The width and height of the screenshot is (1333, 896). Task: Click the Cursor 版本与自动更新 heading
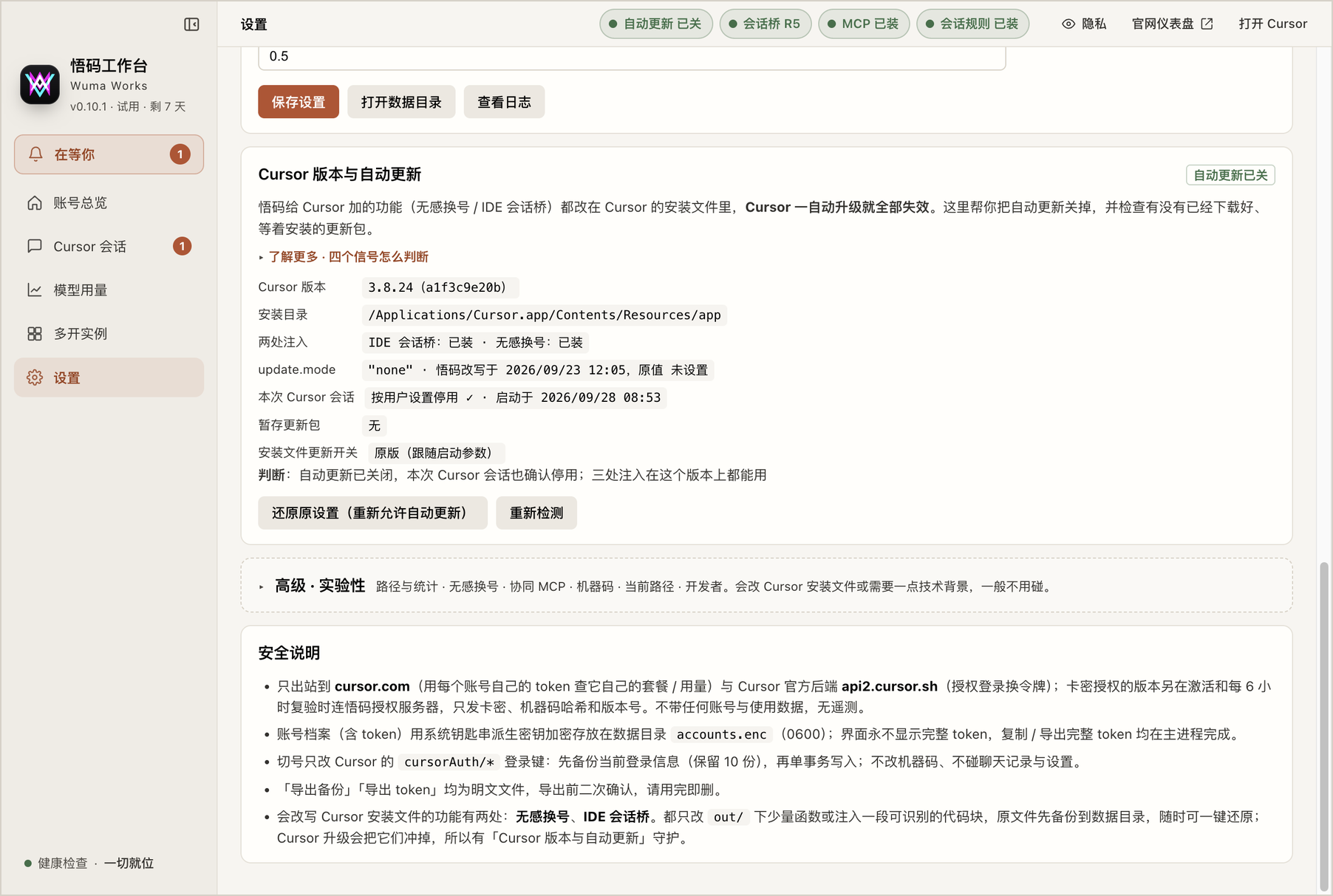tap(340, 174)
